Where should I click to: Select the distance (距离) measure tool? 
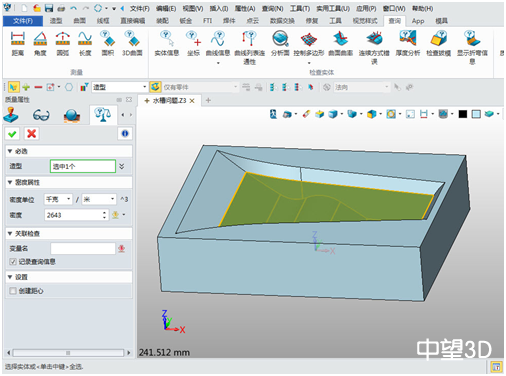point(18,43)
